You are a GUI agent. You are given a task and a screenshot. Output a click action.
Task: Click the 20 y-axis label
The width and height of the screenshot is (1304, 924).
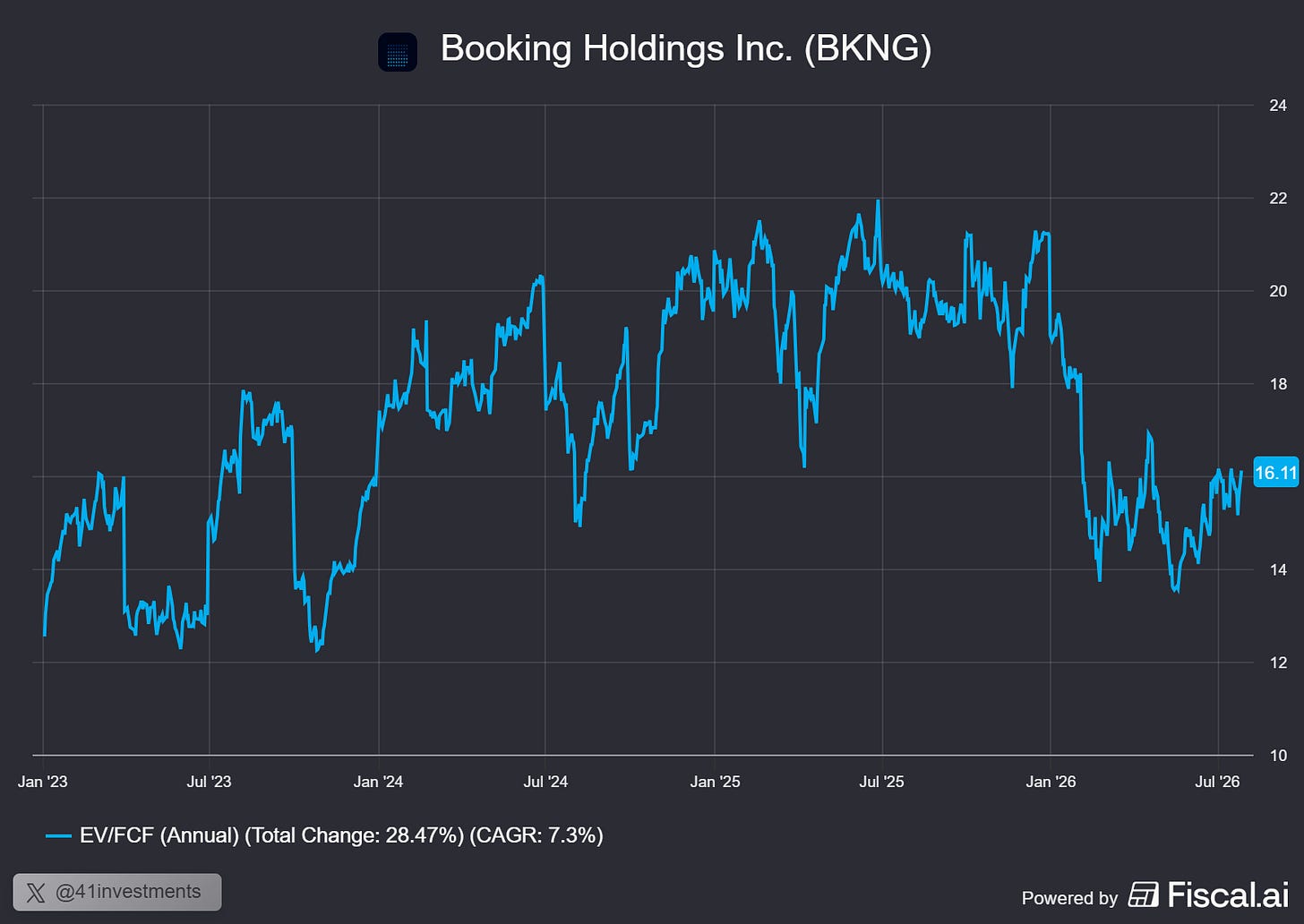point(1278,291)
